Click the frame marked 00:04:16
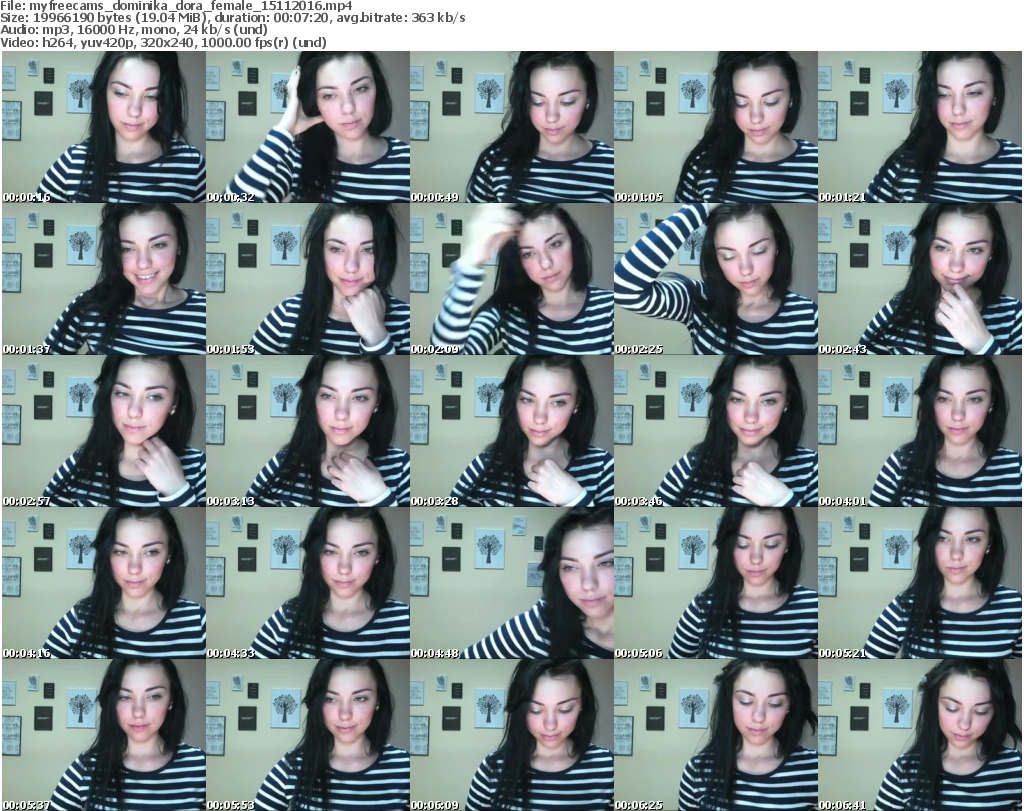Viewport: 1024px width, 811px height. 102,583
